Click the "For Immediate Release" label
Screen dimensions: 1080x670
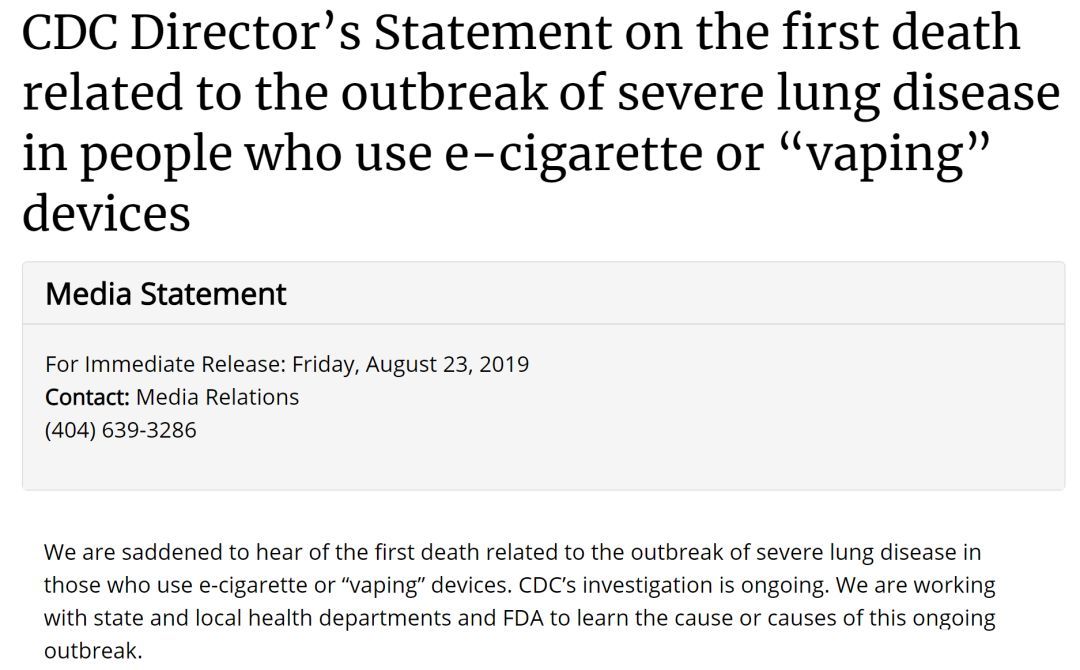165,364
